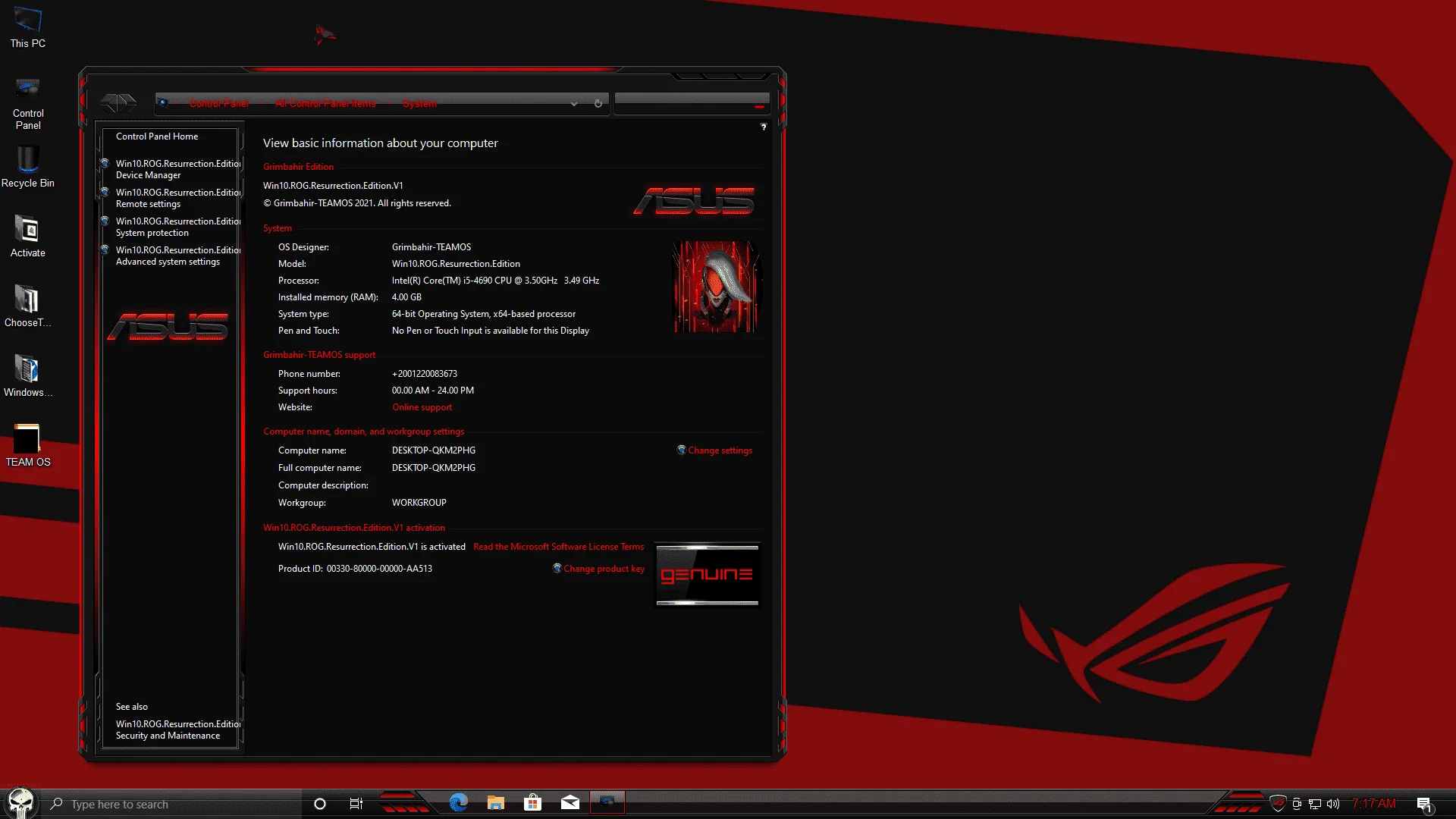This screenshot has width=1456, height=819.
Task: Open the help question mark icon
Action: [764, 127]
